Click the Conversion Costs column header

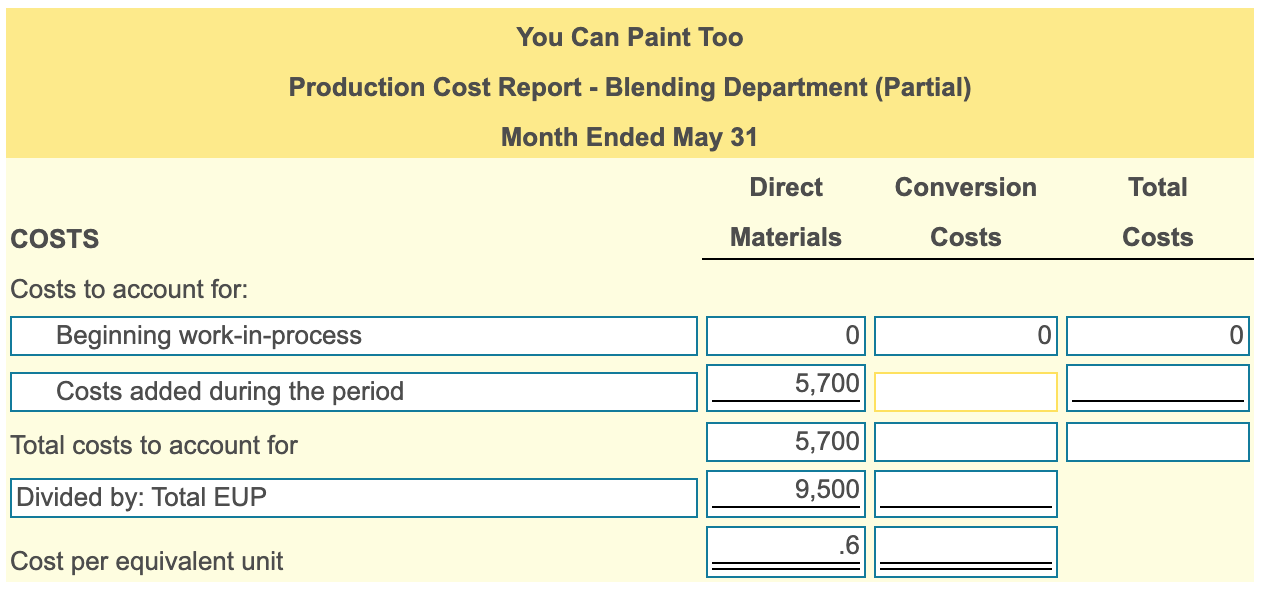965,212
